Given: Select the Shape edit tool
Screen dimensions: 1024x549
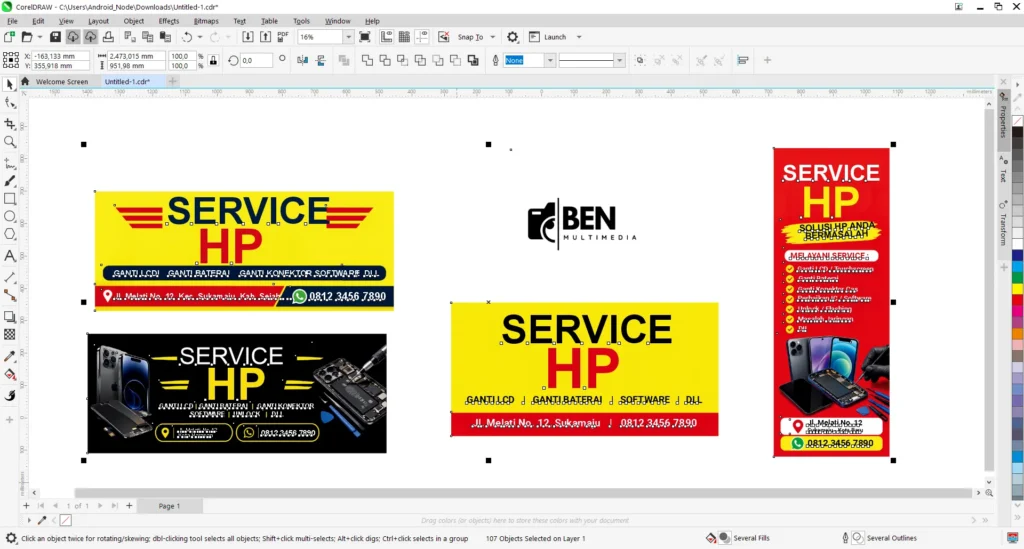Looking at the screenshot, I should coord(10,103).
